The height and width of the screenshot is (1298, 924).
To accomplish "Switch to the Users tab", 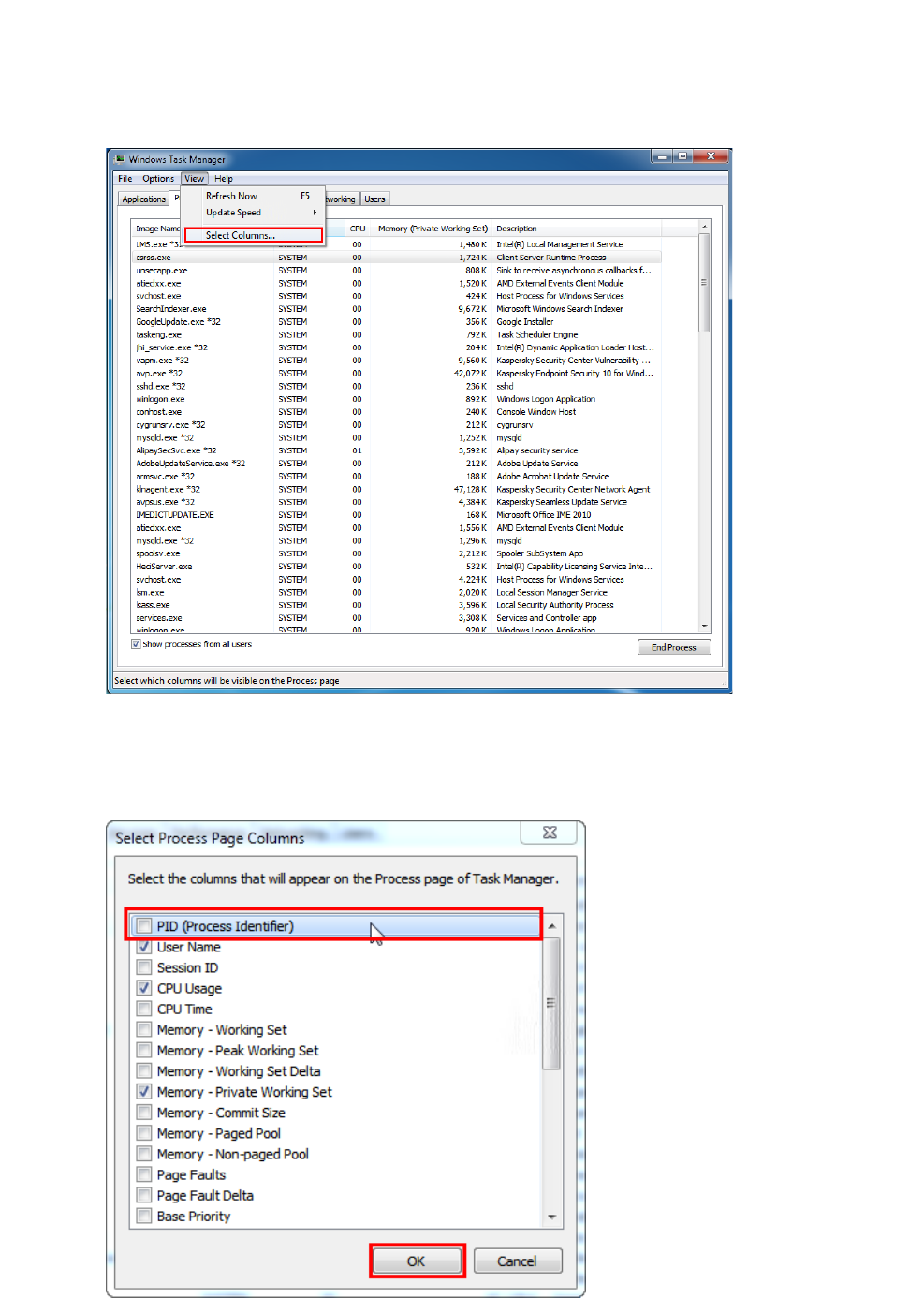I will [x=374, y=199].
